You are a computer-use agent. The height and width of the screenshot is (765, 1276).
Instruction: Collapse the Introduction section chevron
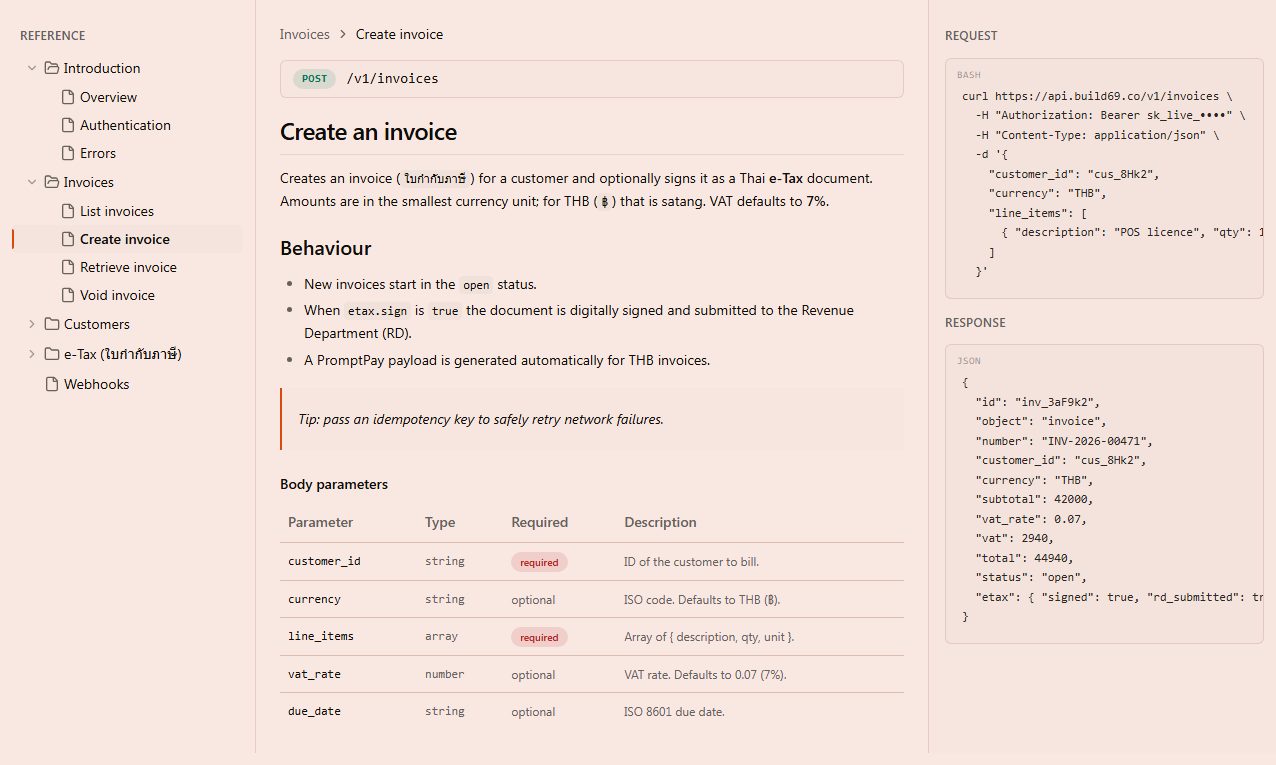click(32, 68)
